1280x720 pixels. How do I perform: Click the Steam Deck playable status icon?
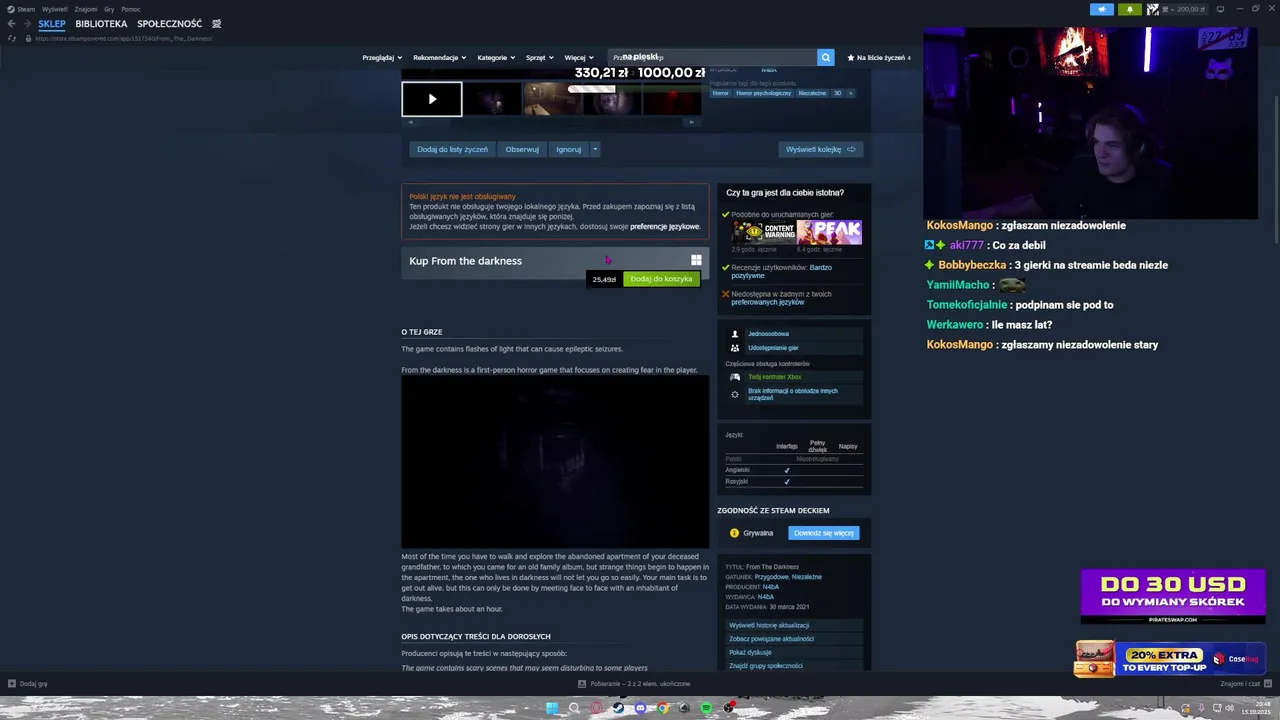(x=734, y=533)
